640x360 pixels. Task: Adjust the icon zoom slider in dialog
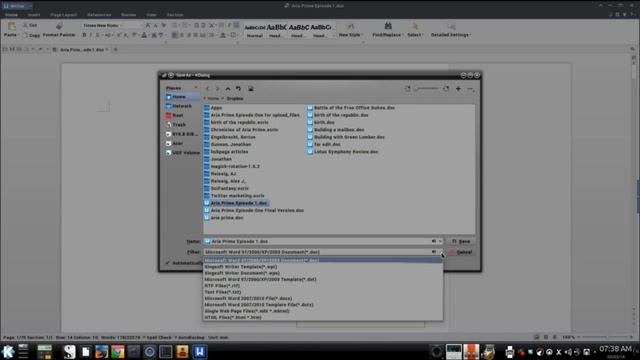[427, 89]
